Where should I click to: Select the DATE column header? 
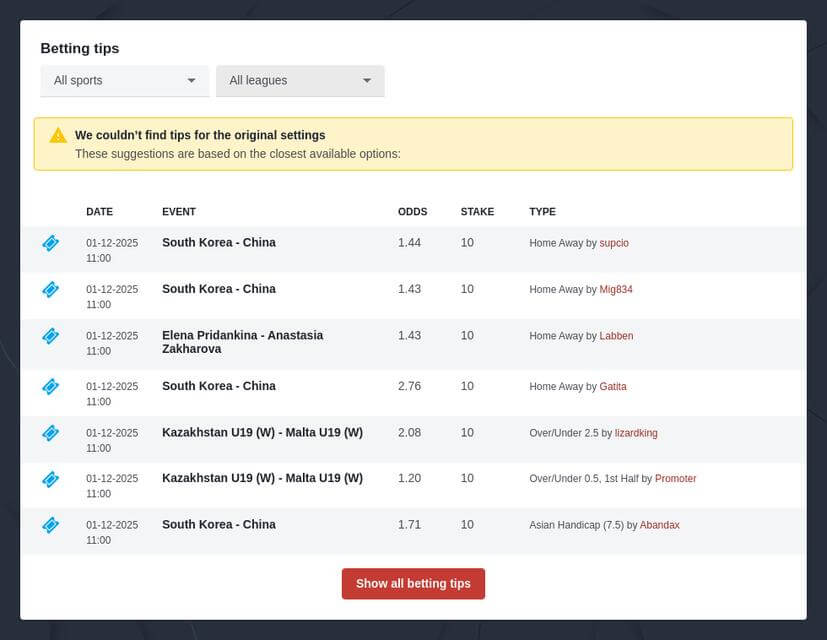[99, 211]
